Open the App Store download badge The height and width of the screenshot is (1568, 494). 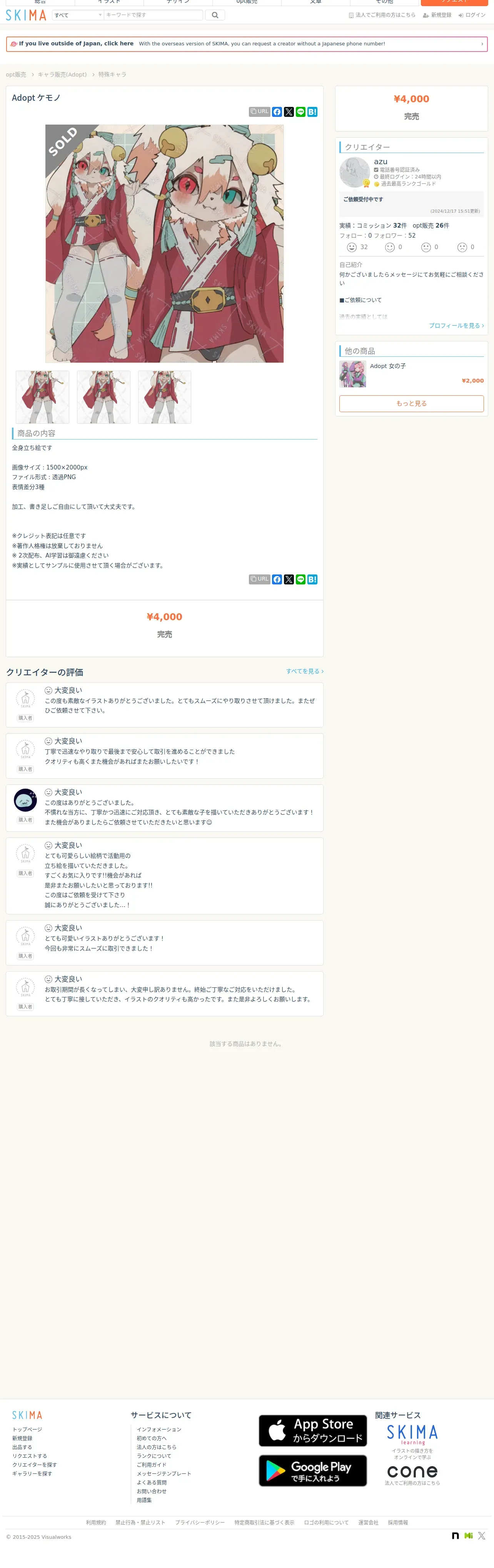(312, 1430)
